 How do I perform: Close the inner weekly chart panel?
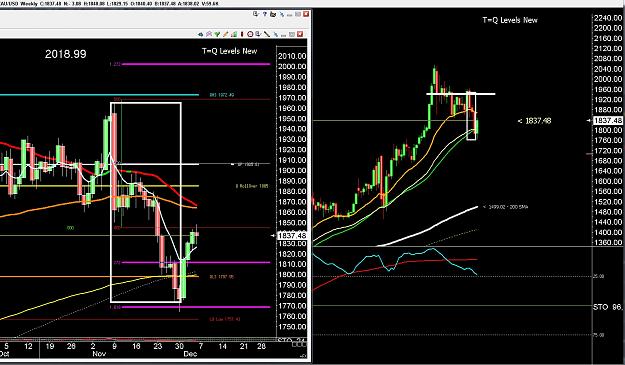point(300,34)
